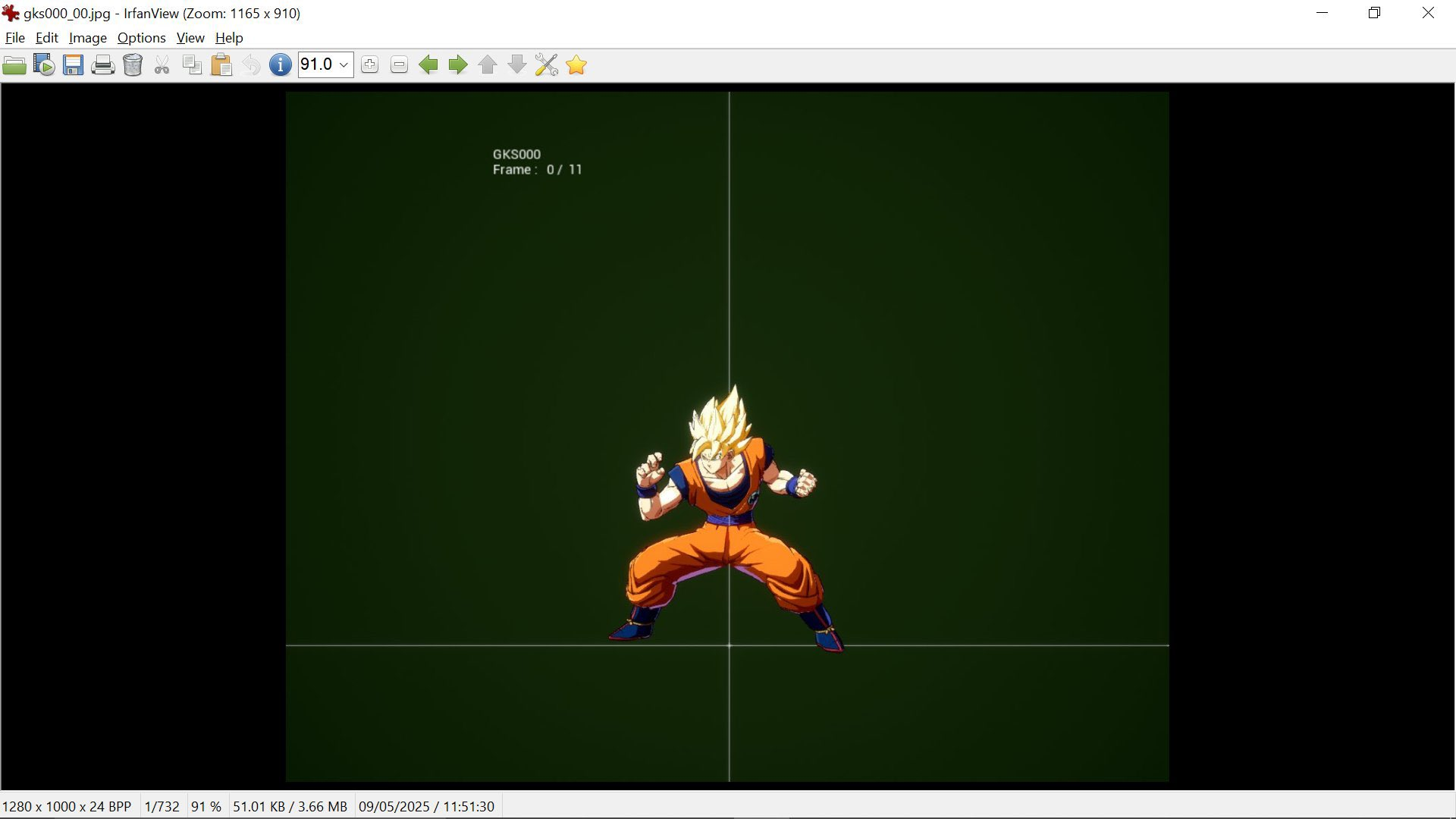This screenshot has width=1456, height=819.
Task: Click the Open file folder icon
Action: coord(14,65)
